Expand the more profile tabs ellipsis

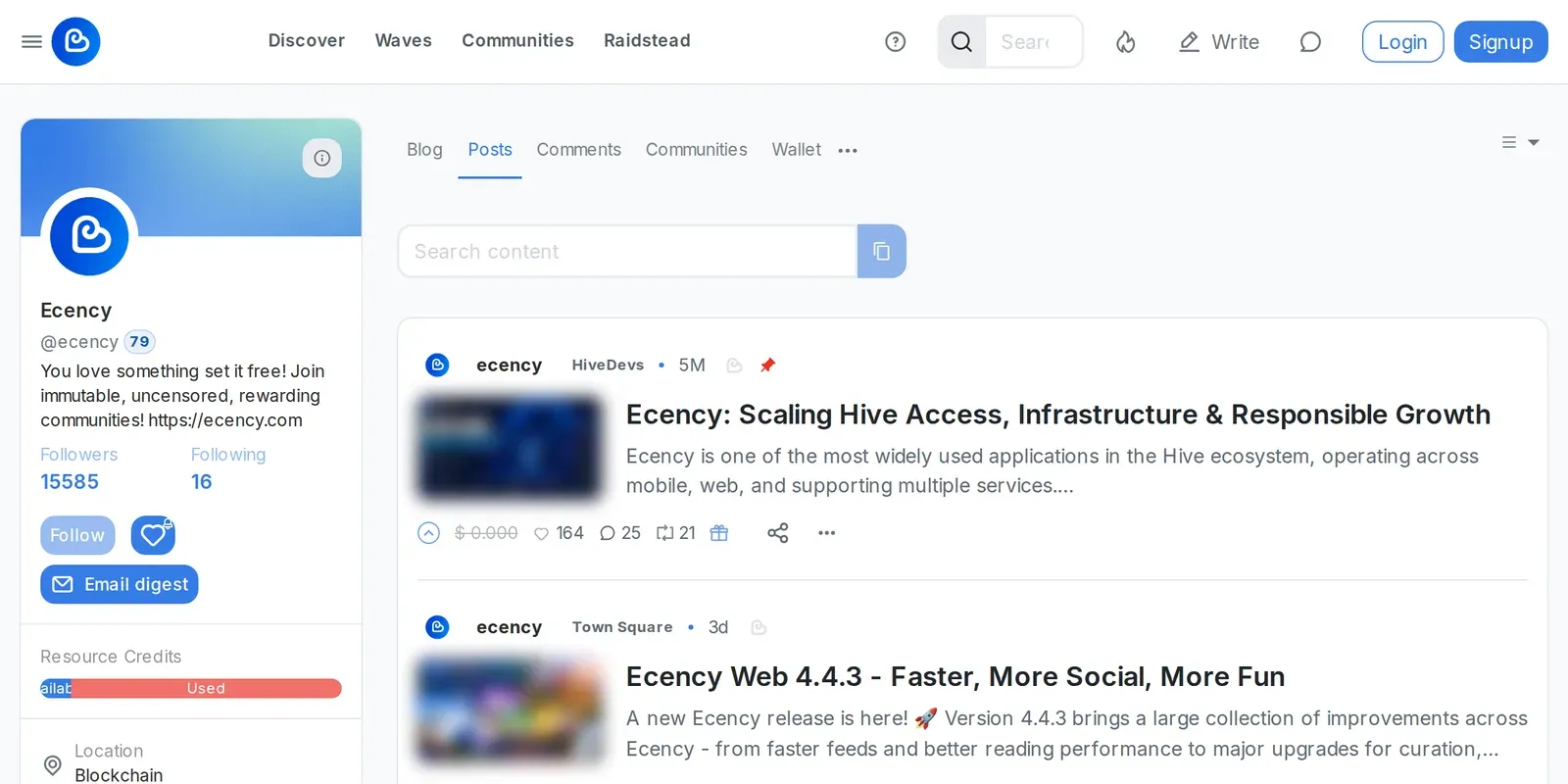[848, 150]
